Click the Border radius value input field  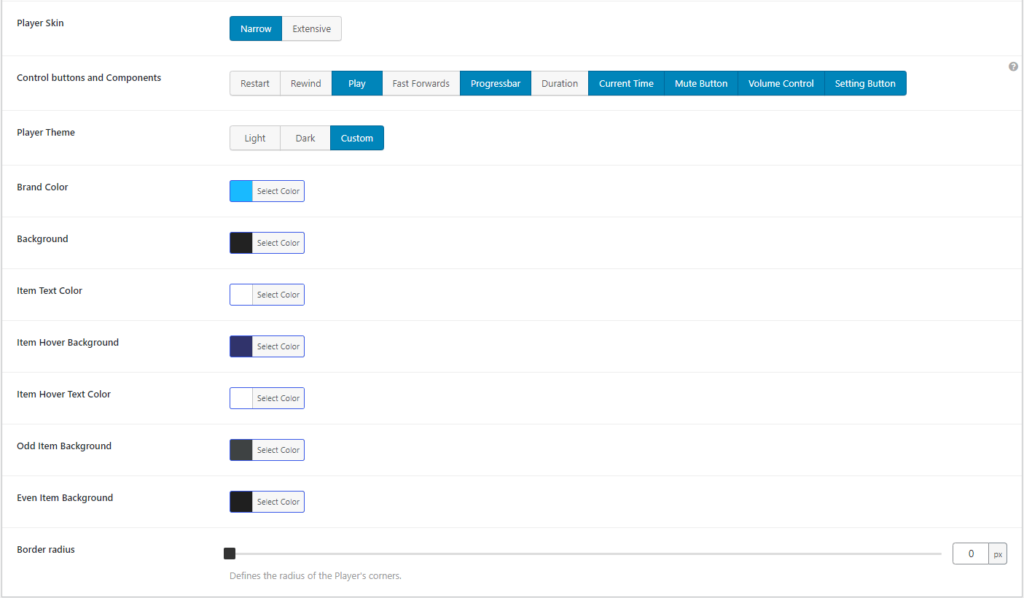971,553
